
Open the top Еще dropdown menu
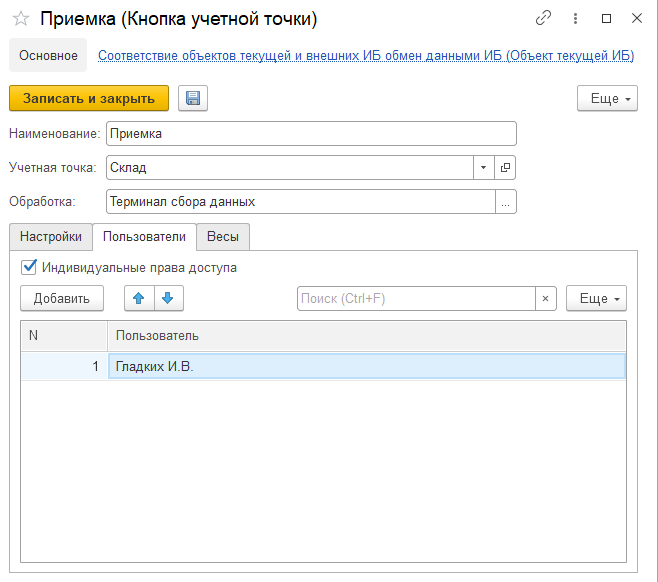click(607, 98)
